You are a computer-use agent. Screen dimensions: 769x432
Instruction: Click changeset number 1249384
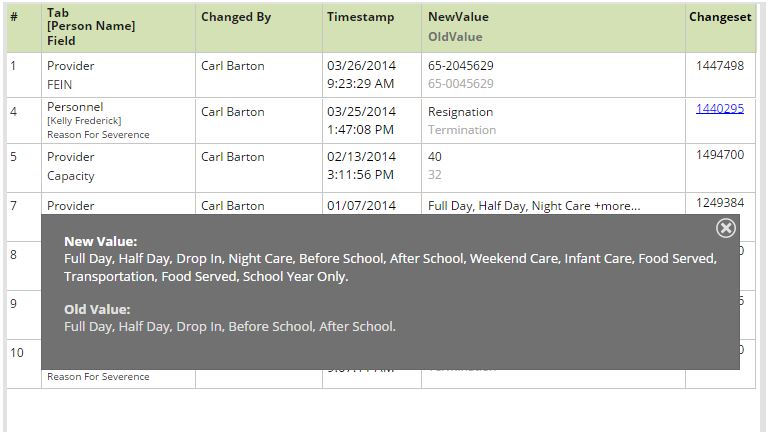click(720, 203)
